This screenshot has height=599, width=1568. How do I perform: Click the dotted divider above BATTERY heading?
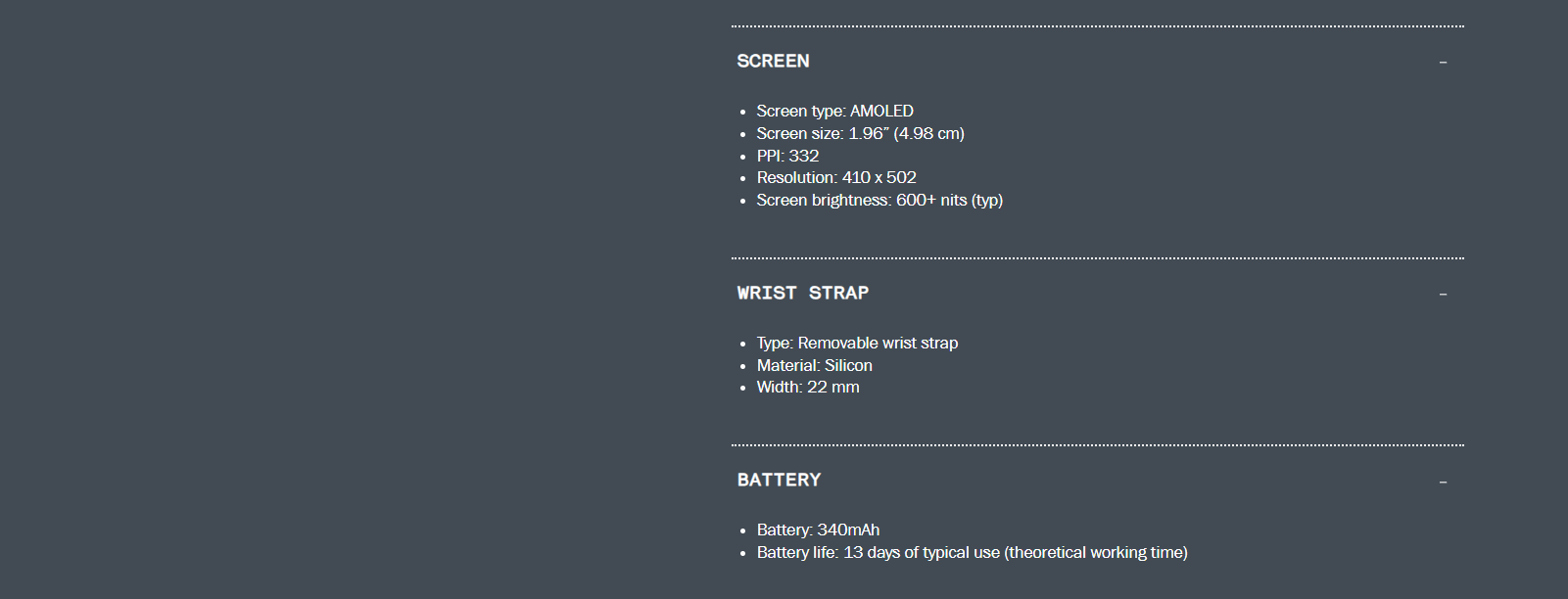tap(1097, 445)
